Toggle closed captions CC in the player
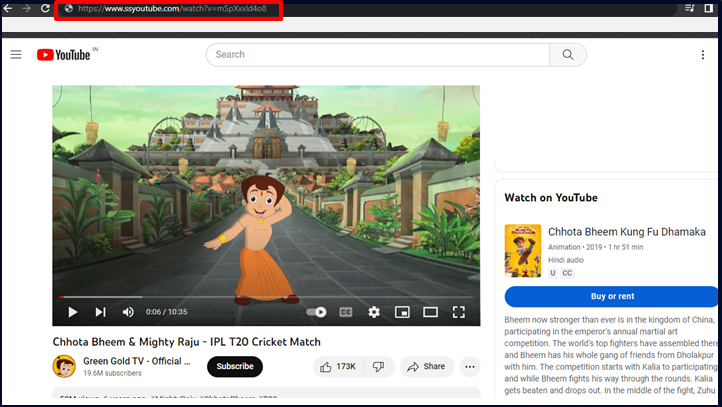This screenshot has width=722, height=407. tap(345, 312)
